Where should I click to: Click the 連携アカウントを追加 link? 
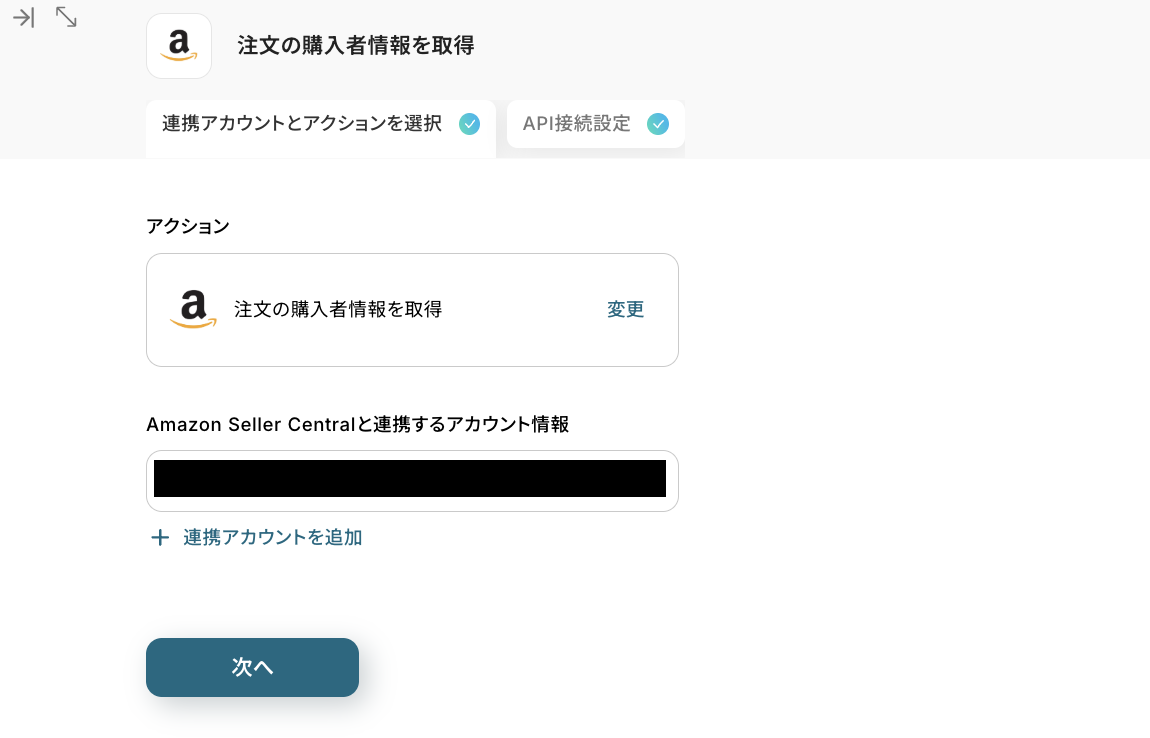point(272,538)
